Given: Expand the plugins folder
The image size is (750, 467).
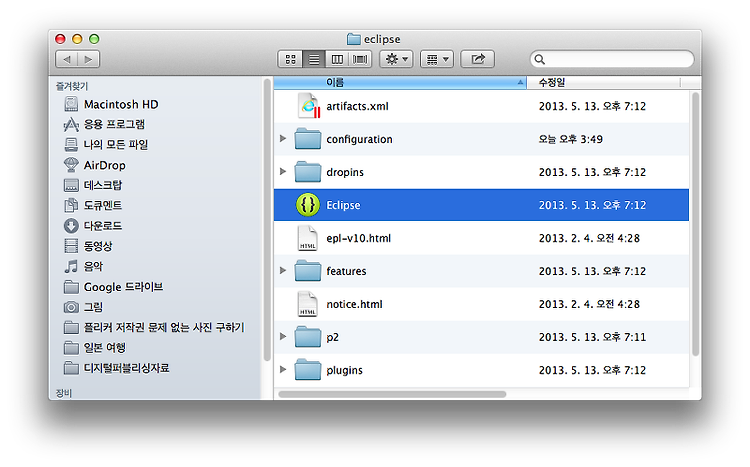Looking at the screenshot, I should 283,369.
